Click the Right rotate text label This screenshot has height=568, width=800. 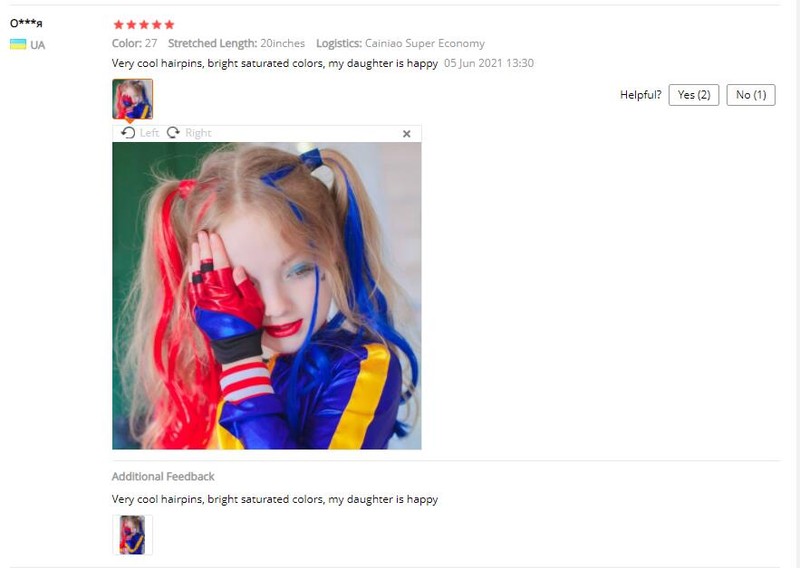point(198,133)
